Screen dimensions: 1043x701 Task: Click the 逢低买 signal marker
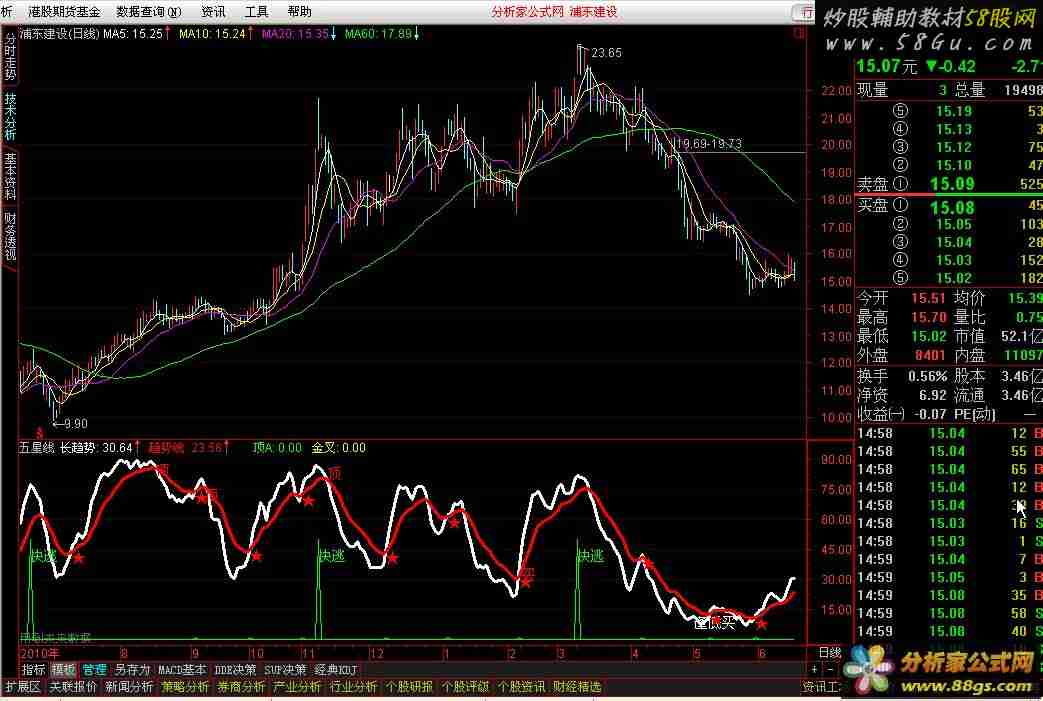point(714,623)
